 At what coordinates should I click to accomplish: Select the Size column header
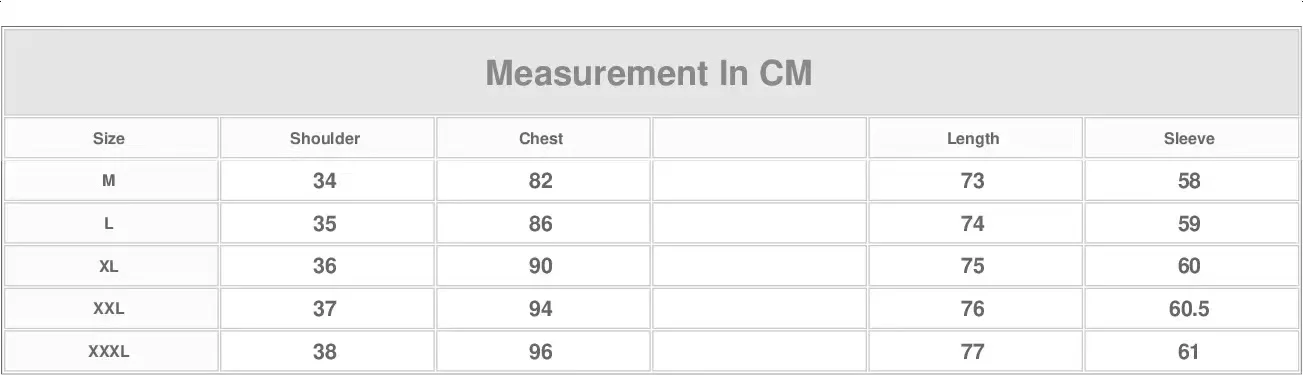(109, 139)
